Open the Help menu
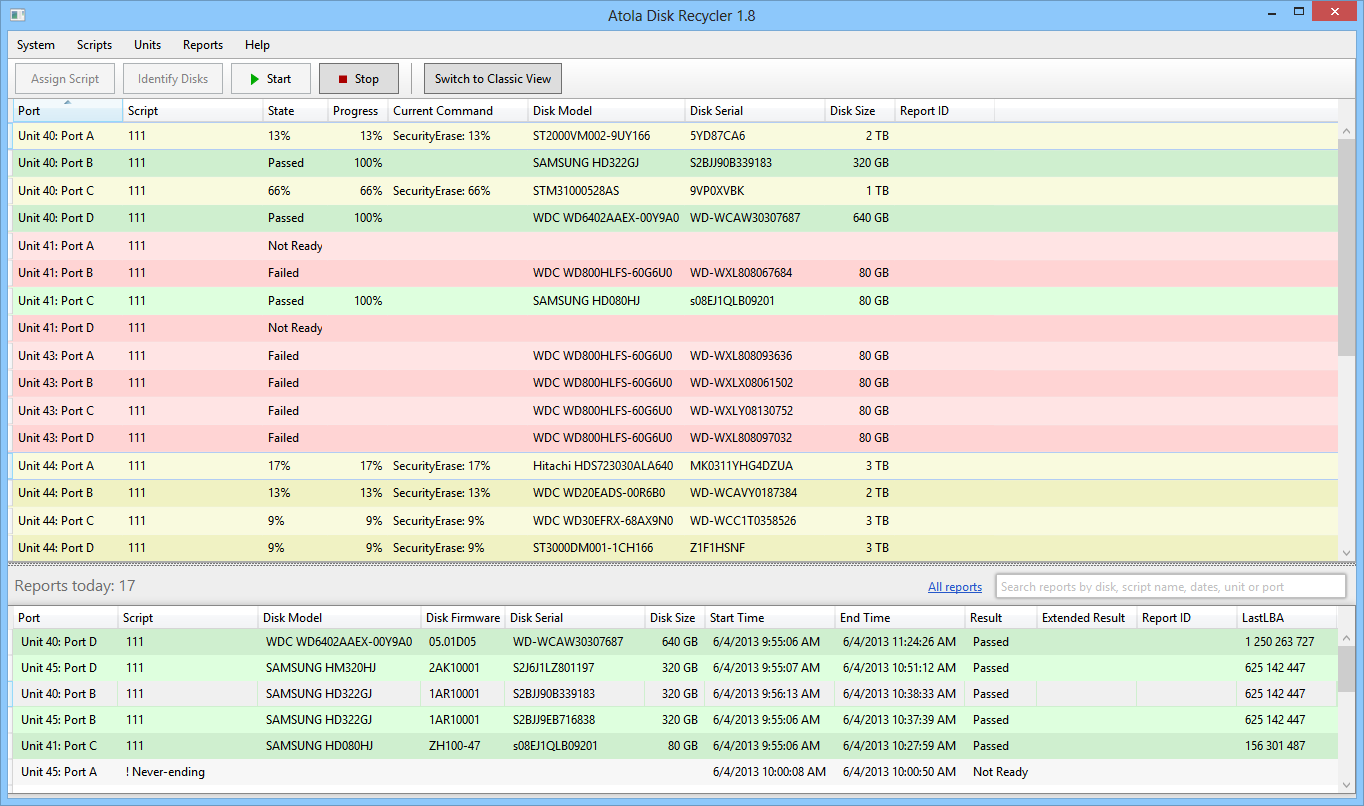This screenshot has height=806, width=1364. click(257, 45)
